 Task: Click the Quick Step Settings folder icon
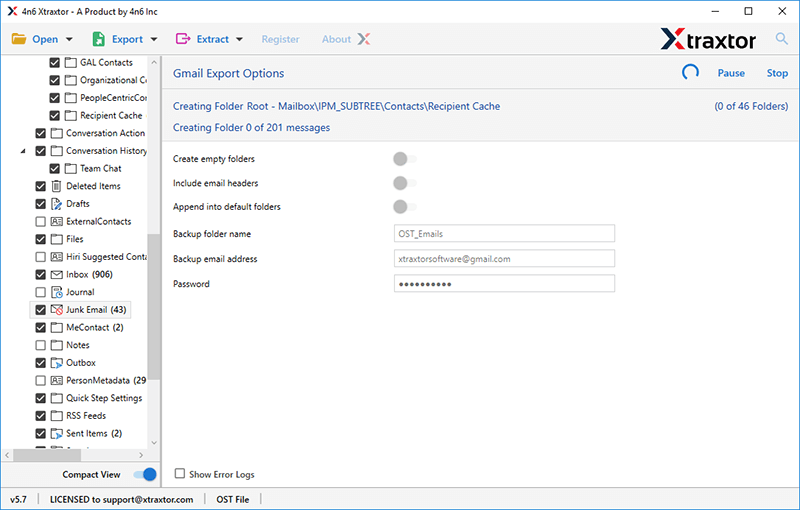pyautogui.click(x=57, y=398)
